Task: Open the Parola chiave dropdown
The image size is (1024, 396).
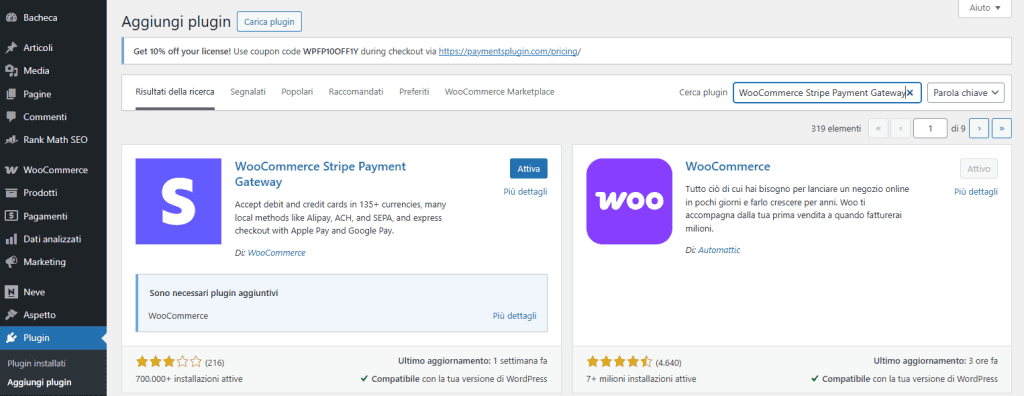Action: (965, 93)
